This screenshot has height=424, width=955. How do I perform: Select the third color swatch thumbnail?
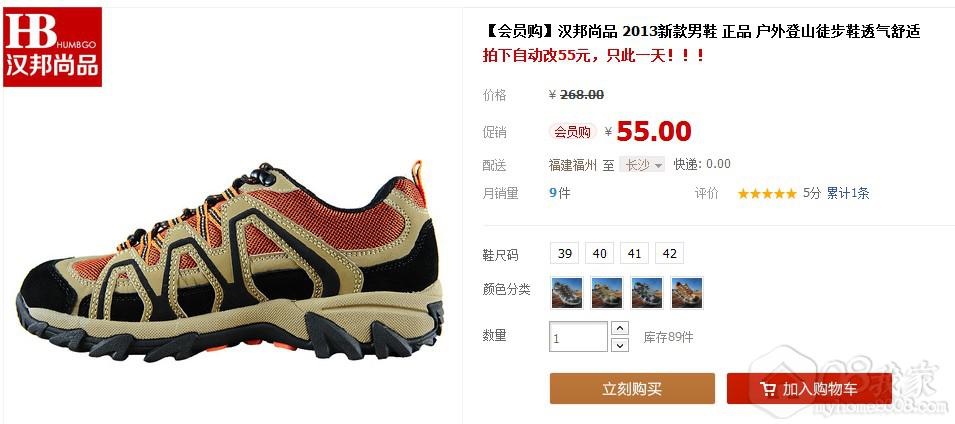click(x=647, y=293)
